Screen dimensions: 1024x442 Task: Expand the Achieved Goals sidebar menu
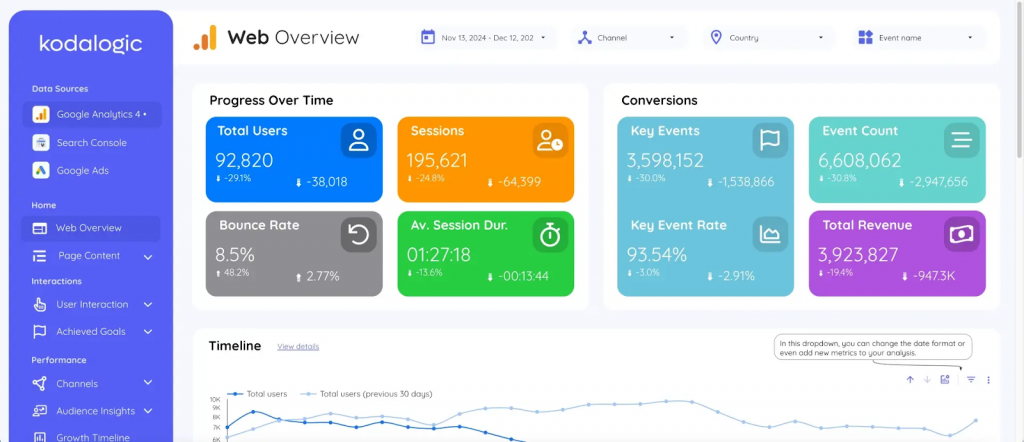(x=148, y=332)
